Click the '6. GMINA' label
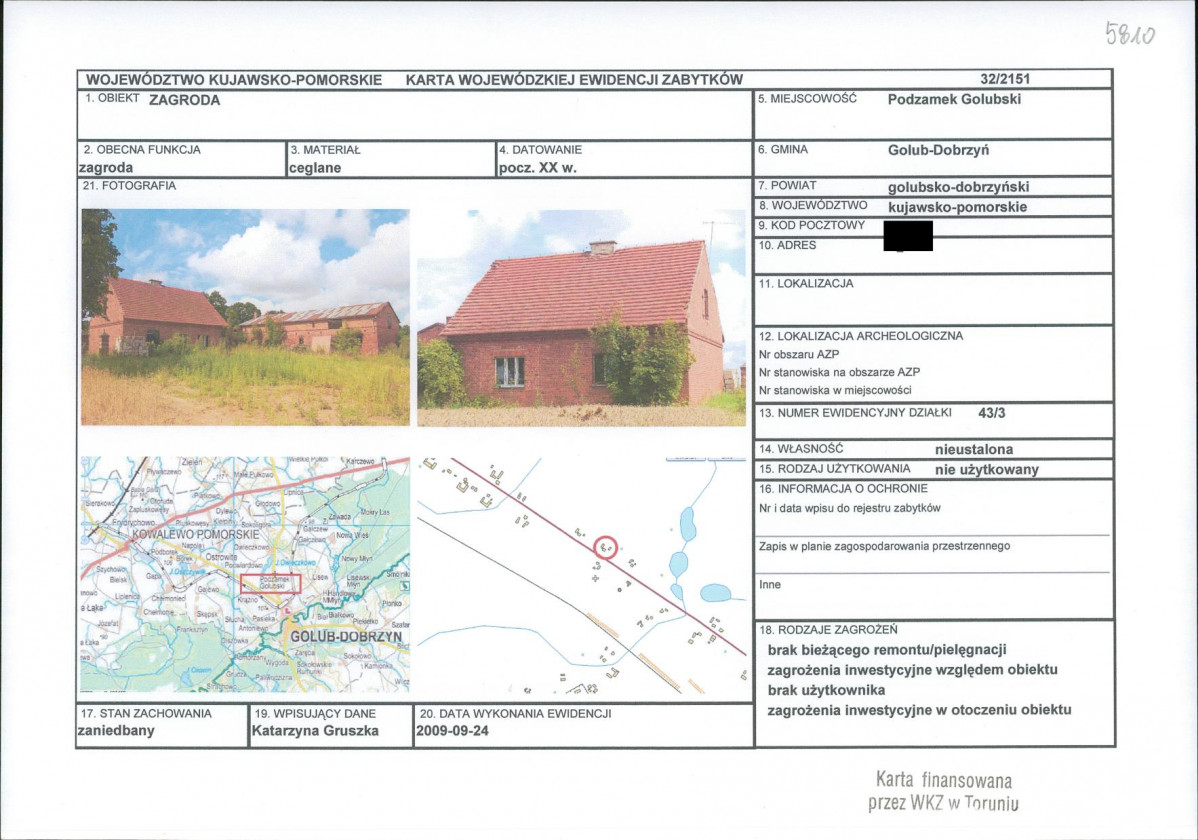This screenshot has width=1198, height=840. point(782,150)
